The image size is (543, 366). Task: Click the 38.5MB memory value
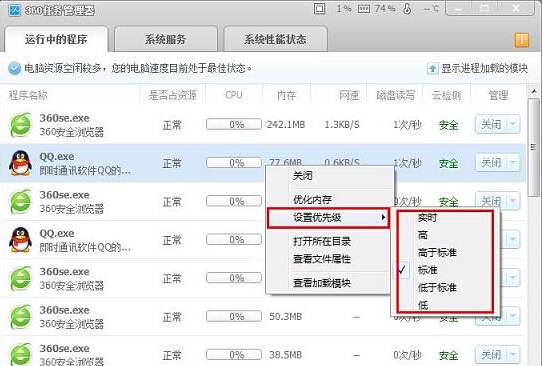(x=285, y=355)
